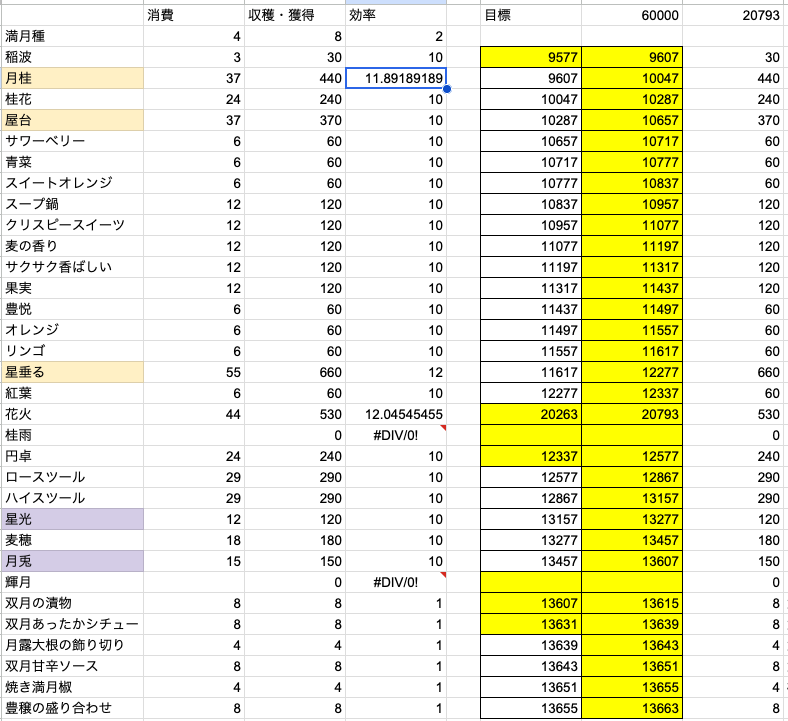Click the 稲波 label cell
This screenshot has width=788, height=721.
[72, 57]
